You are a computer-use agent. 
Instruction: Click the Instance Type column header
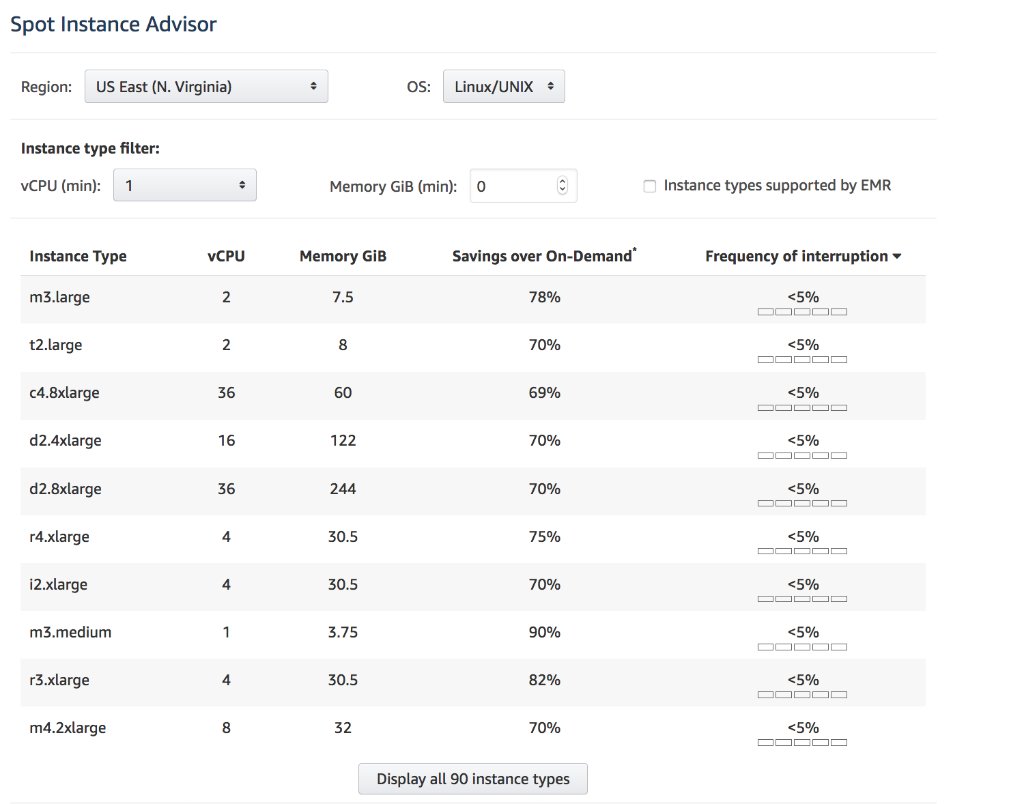[x=78, y=256]
